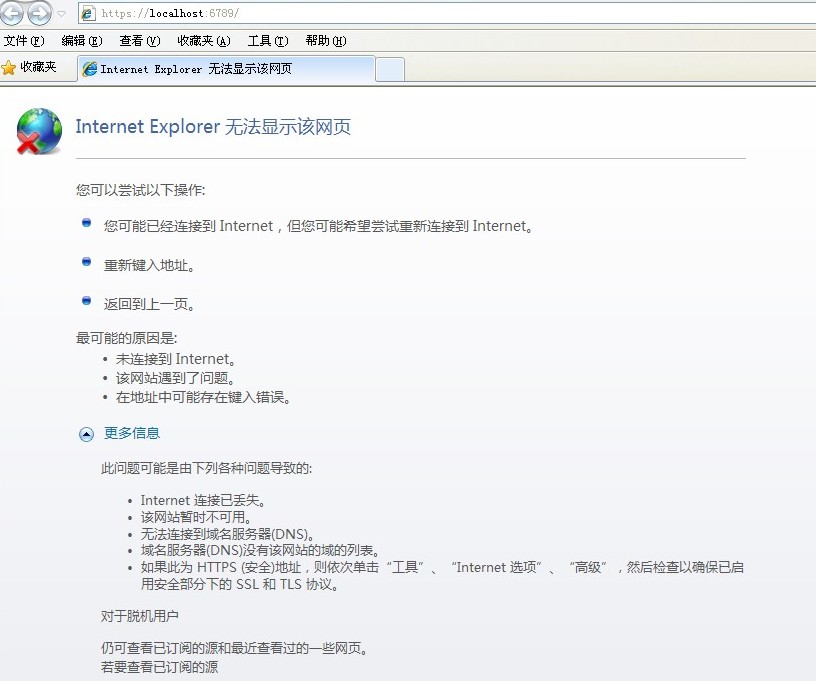The image size is (816, 681).
Task: Click the Internet Explorer 无法显示该网页 heading
Action: pos(213,127)
